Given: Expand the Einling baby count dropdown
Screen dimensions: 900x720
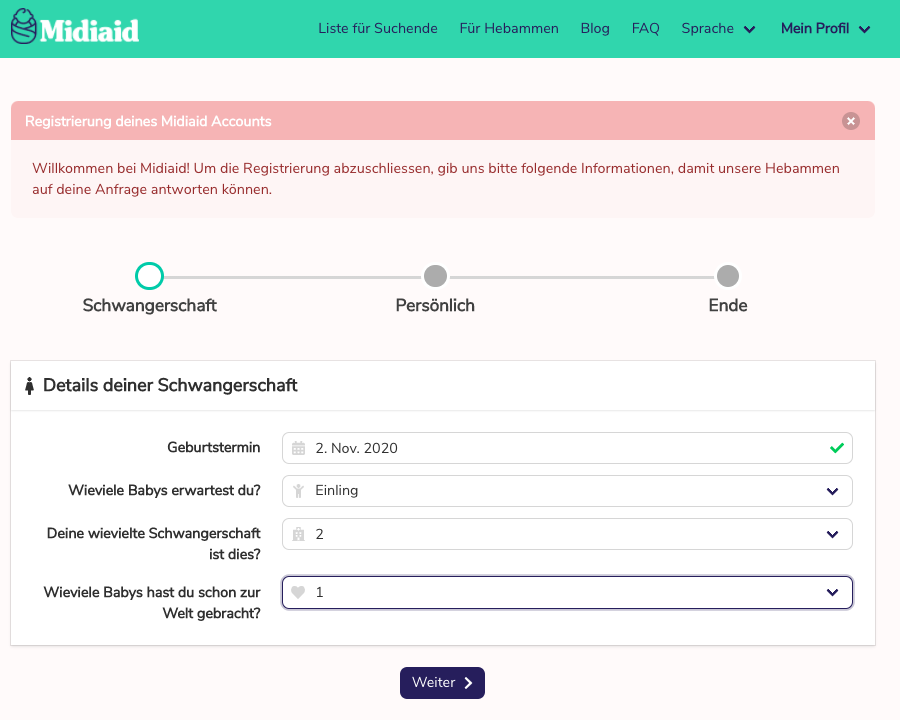Looking at the screenshot, I should tap(567, 491).
